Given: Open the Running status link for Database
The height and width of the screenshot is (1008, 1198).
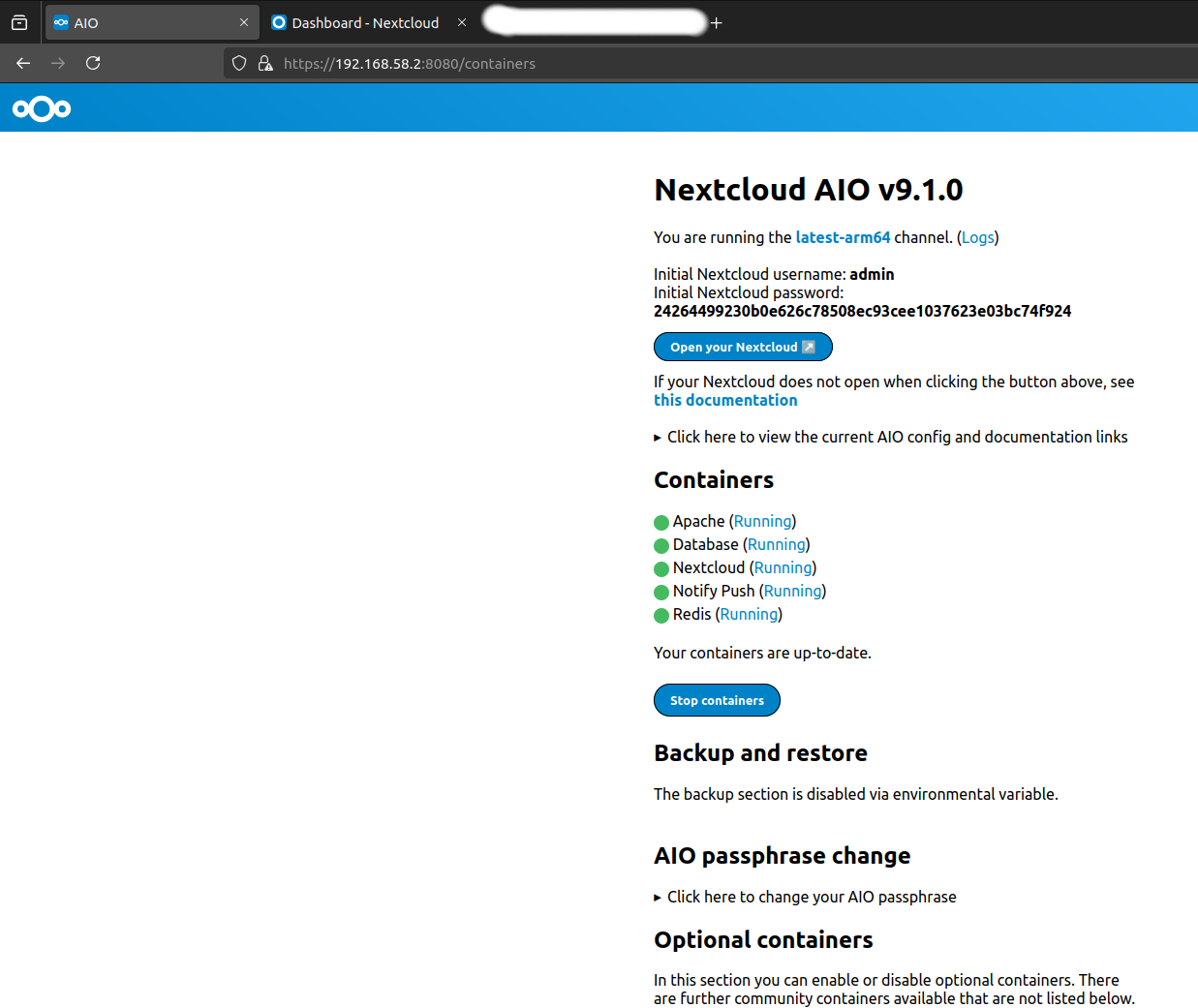Looking at the screenshot, I should point(776,544).
